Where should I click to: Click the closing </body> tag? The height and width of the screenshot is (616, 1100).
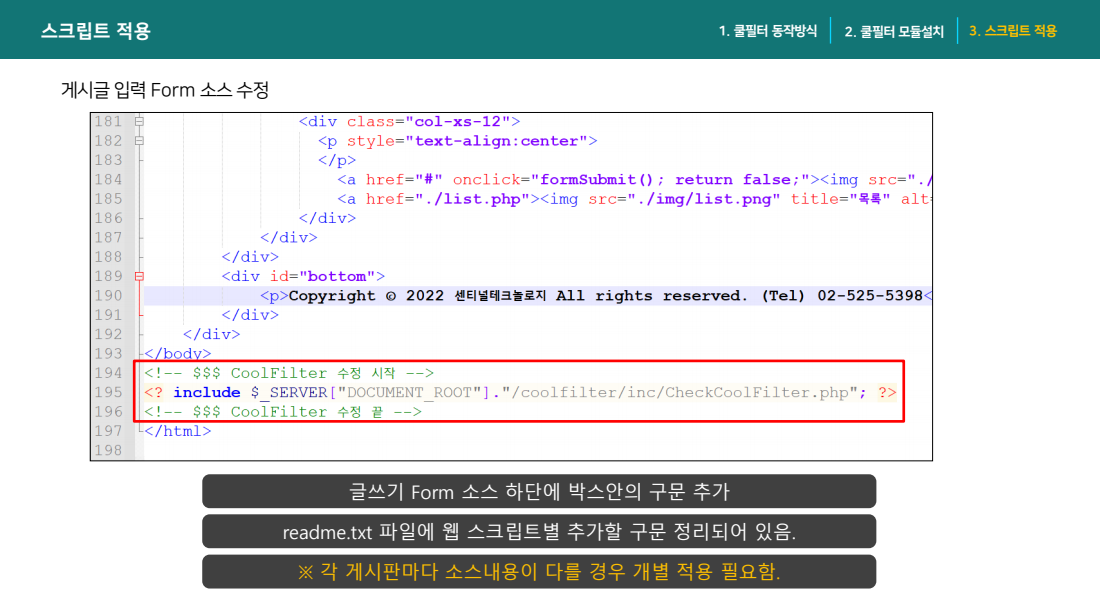(177, 354)
